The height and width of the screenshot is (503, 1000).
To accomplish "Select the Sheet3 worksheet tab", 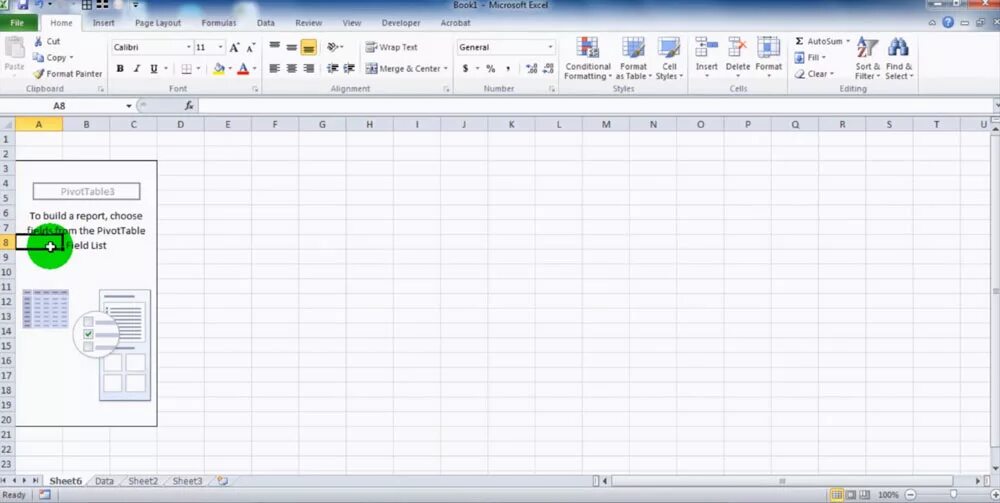I will coord(187,481).
